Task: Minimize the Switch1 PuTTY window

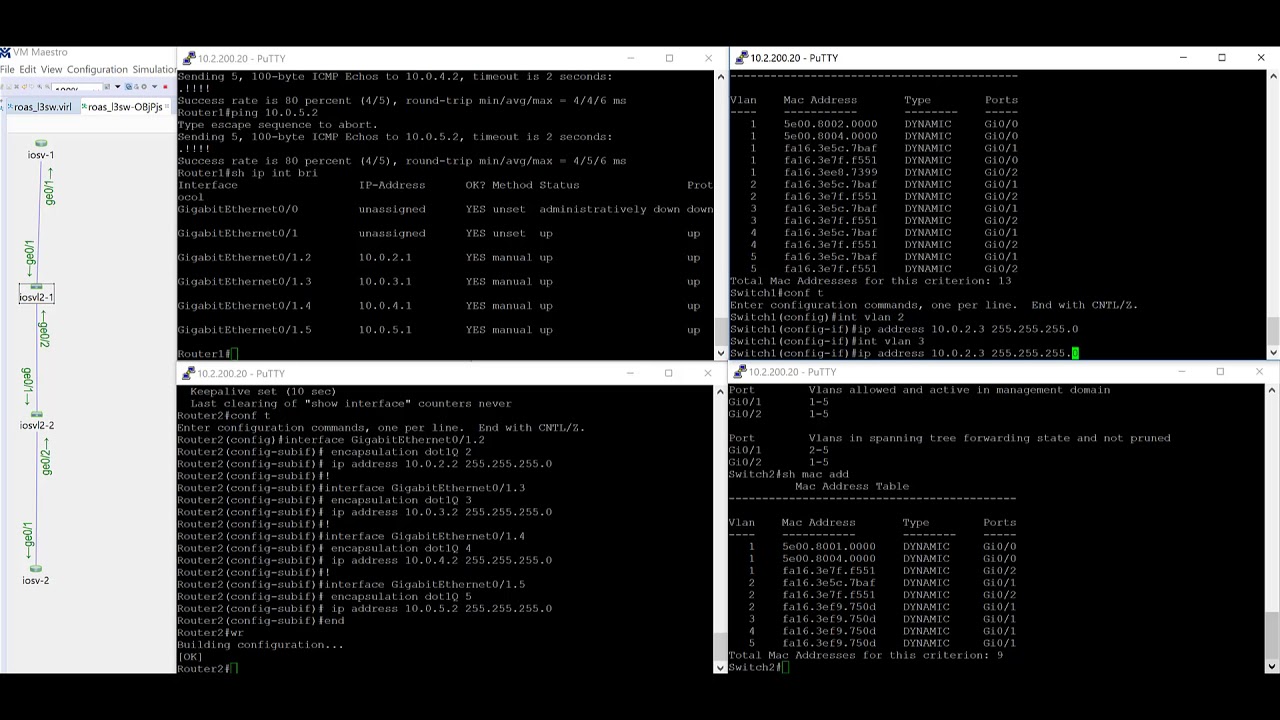Action: click(1183, 58)
